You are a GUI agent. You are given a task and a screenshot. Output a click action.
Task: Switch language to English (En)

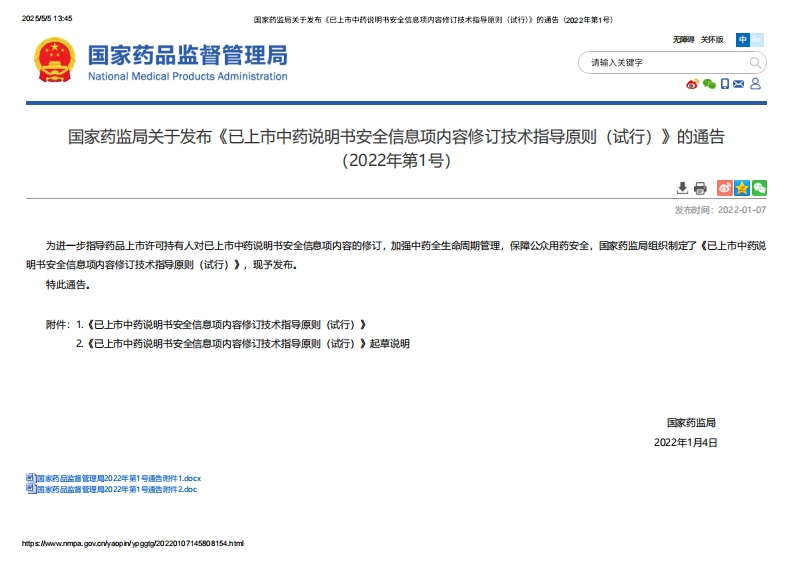(757, 40)
